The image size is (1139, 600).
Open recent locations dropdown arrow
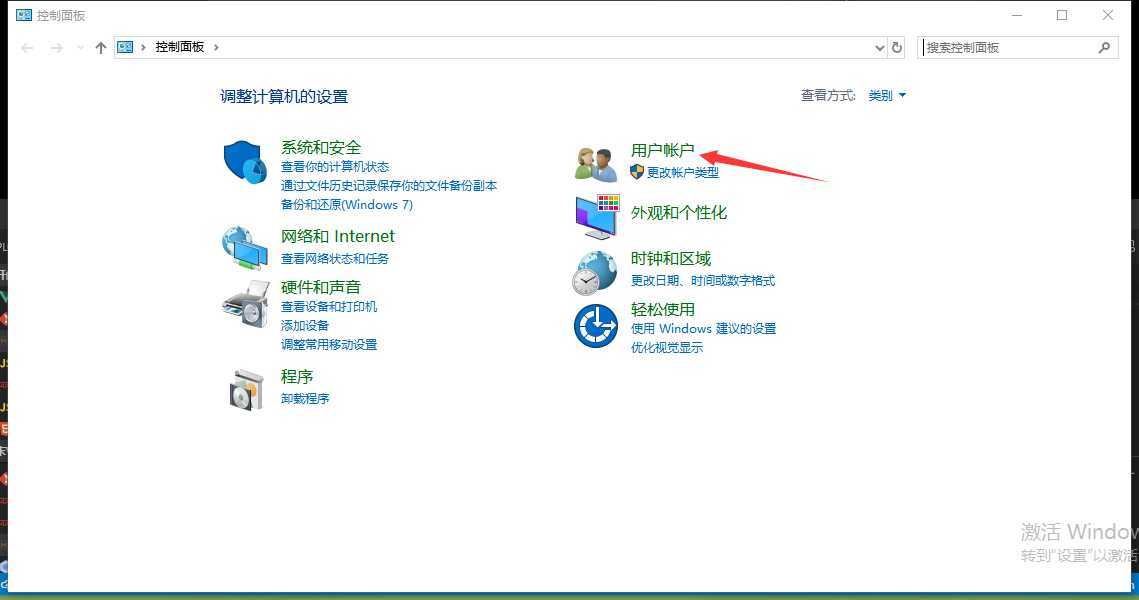tap(80, 48)
